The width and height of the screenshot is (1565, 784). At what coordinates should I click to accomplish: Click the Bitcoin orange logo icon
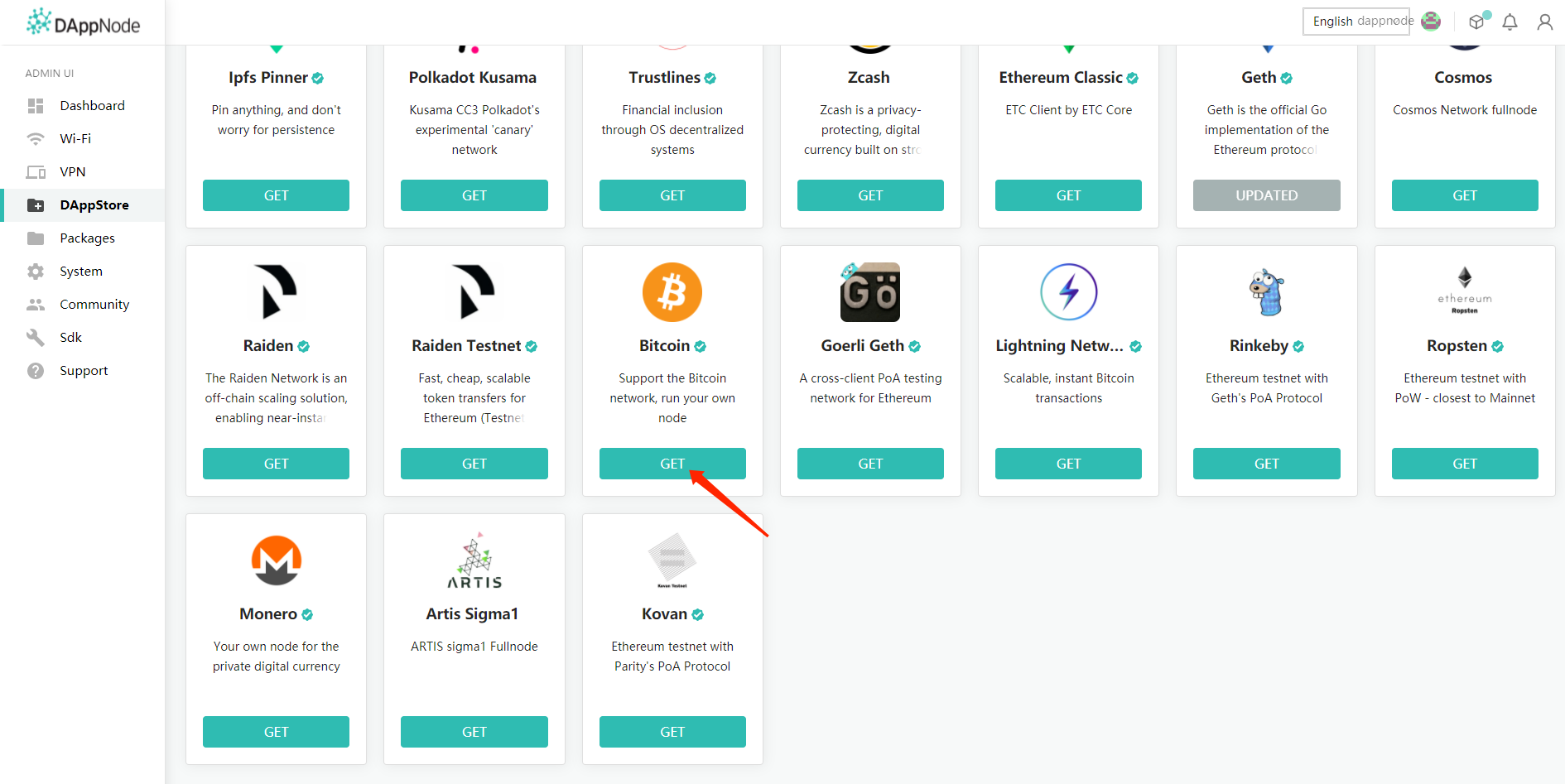pos(672,292)
